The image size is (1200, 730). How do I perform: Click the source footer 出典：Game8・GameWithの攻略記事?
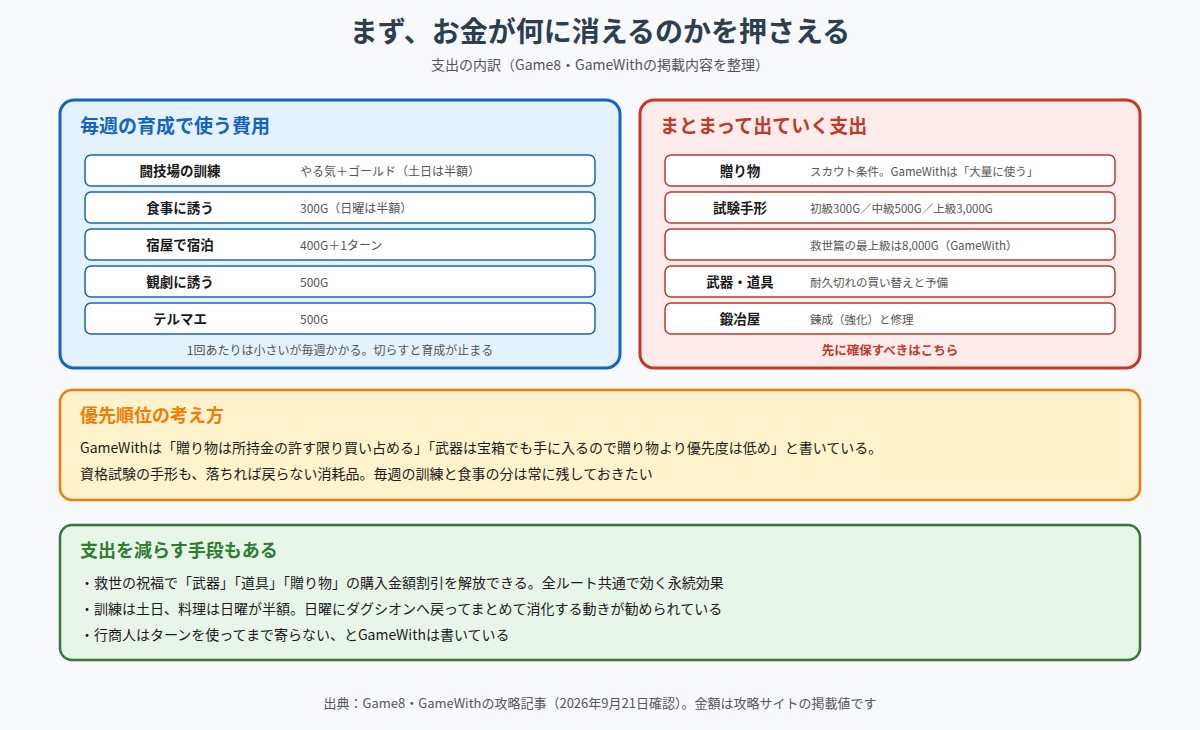click(600, 703)
